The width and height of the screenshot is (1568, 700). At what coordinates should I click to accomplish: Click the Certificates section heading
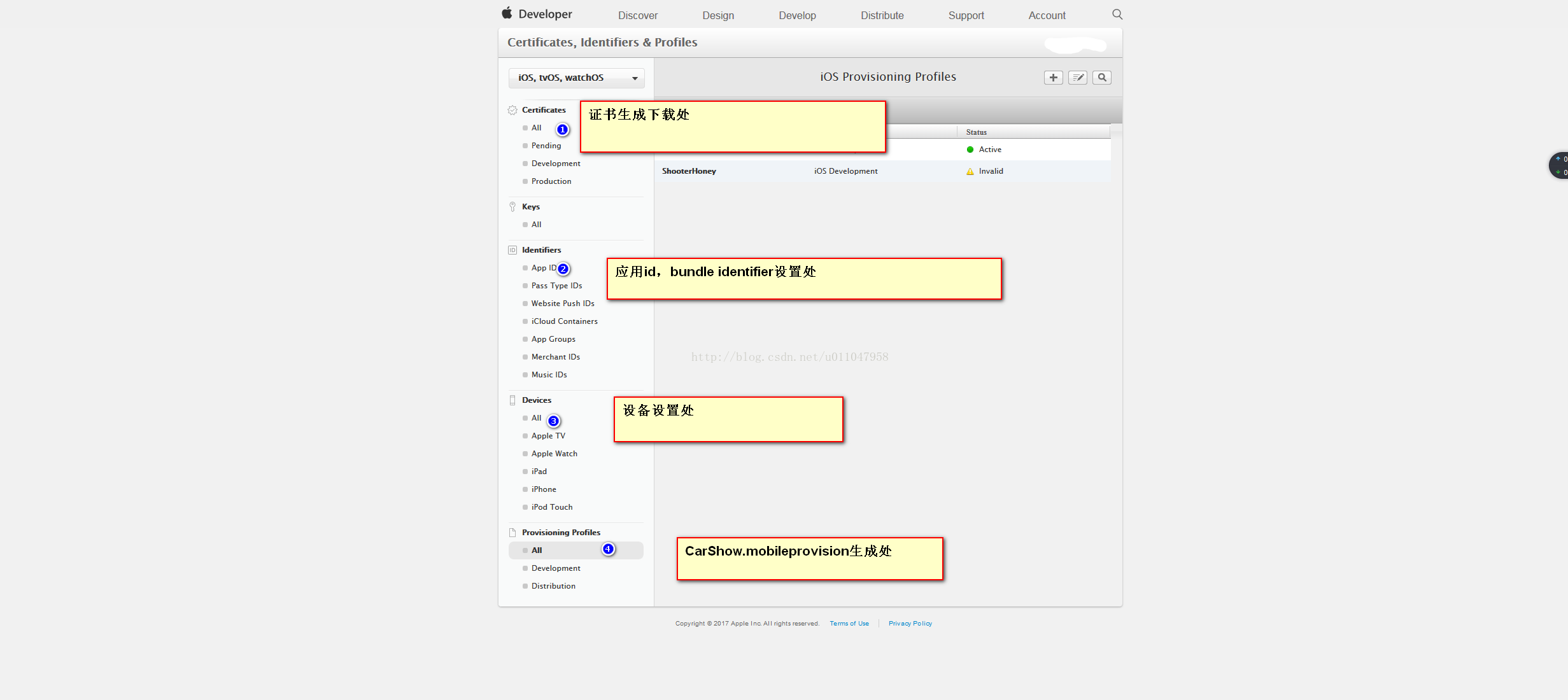coord(544,110)
